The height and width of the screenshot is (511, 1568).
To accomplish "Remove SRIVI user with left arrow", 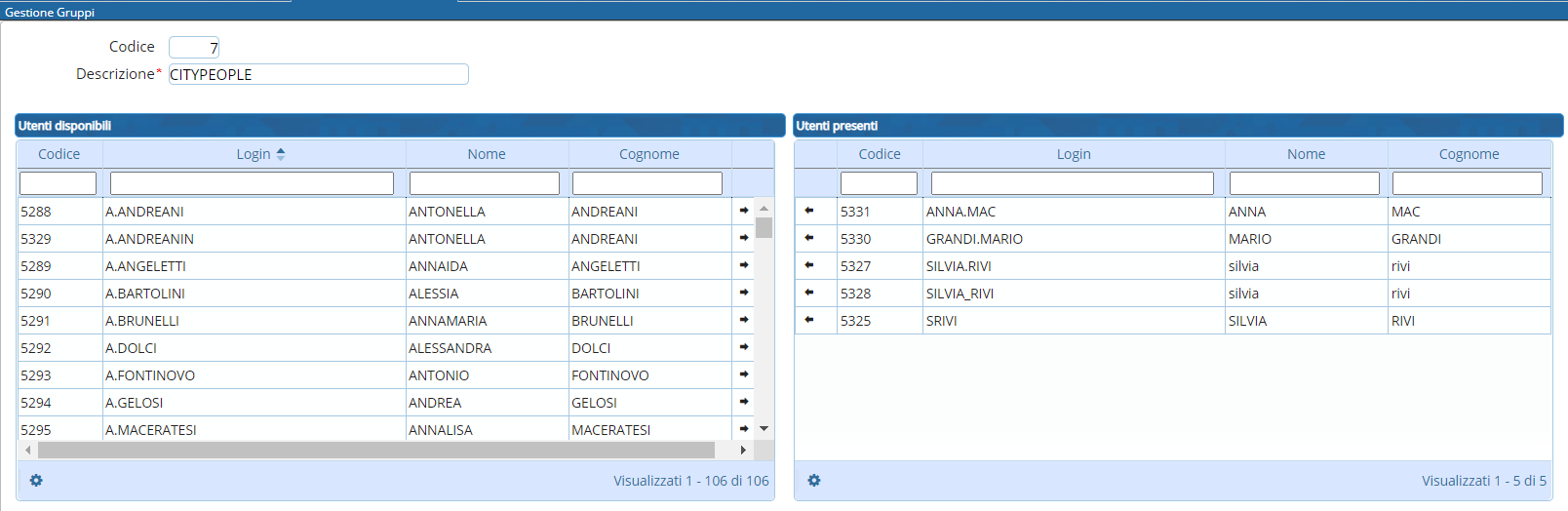I will pos(809,320).
